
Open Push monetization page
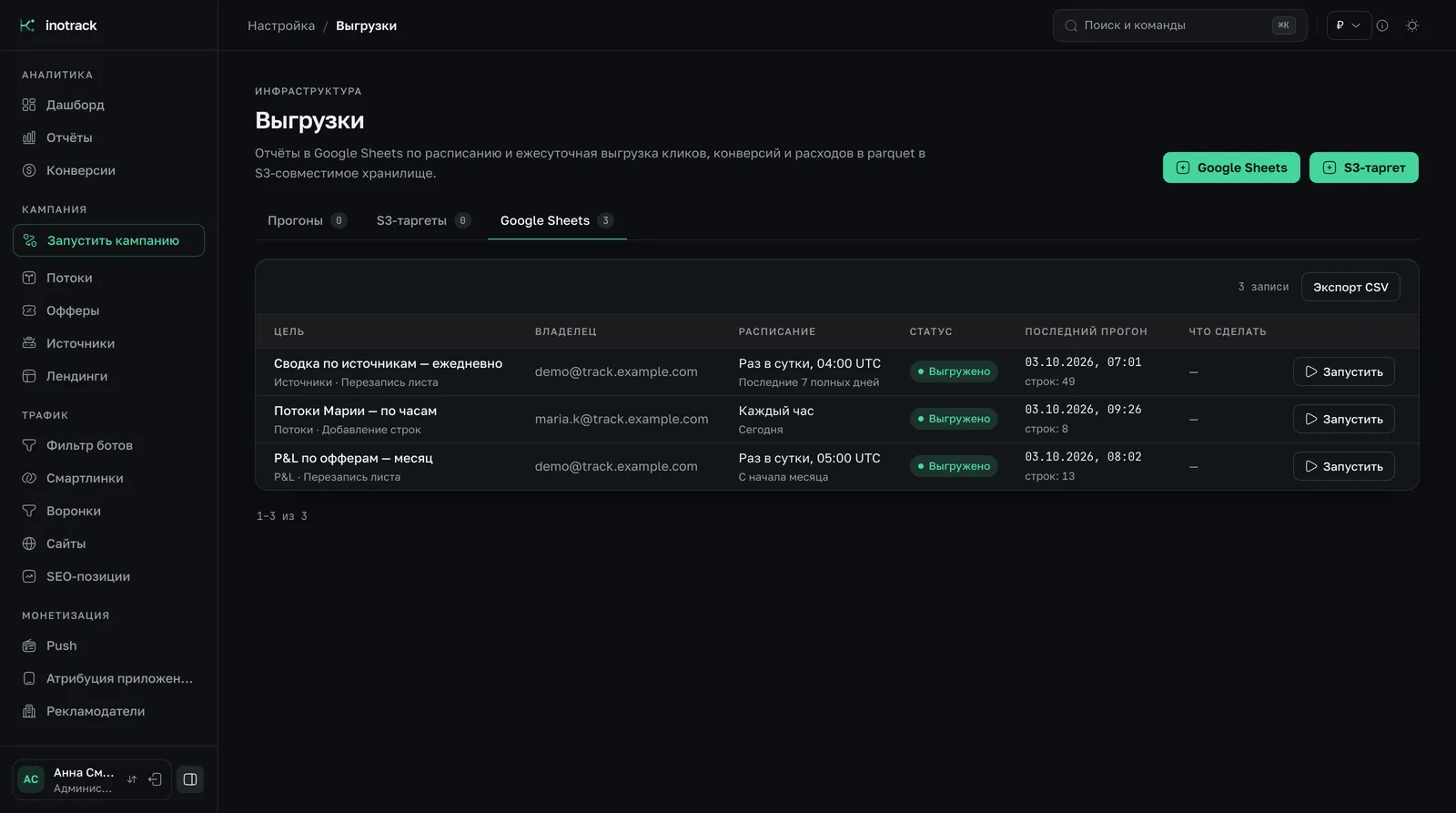pos(108,645)
